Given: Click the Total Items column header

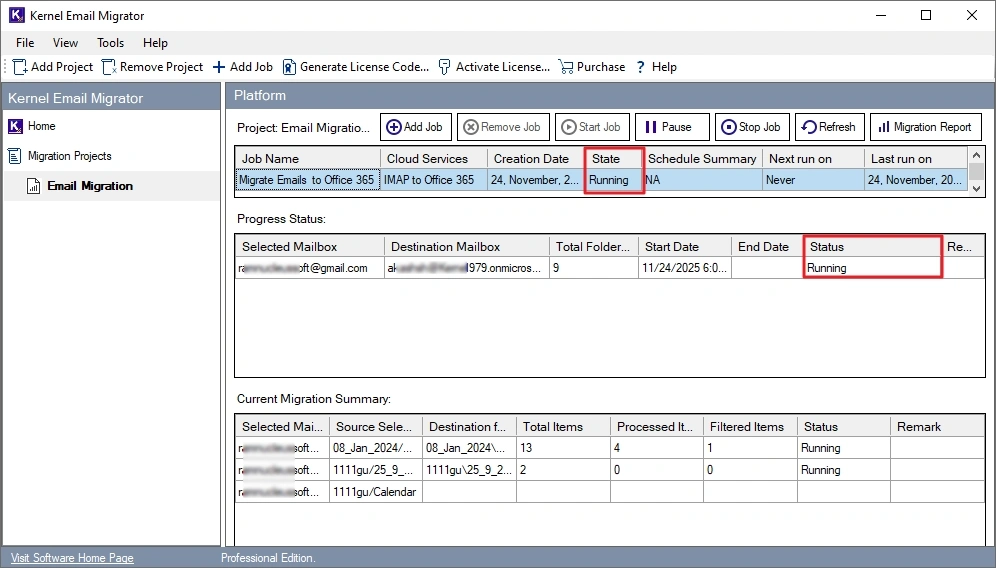Looking at the screenshot, I should tap(563, 426).
